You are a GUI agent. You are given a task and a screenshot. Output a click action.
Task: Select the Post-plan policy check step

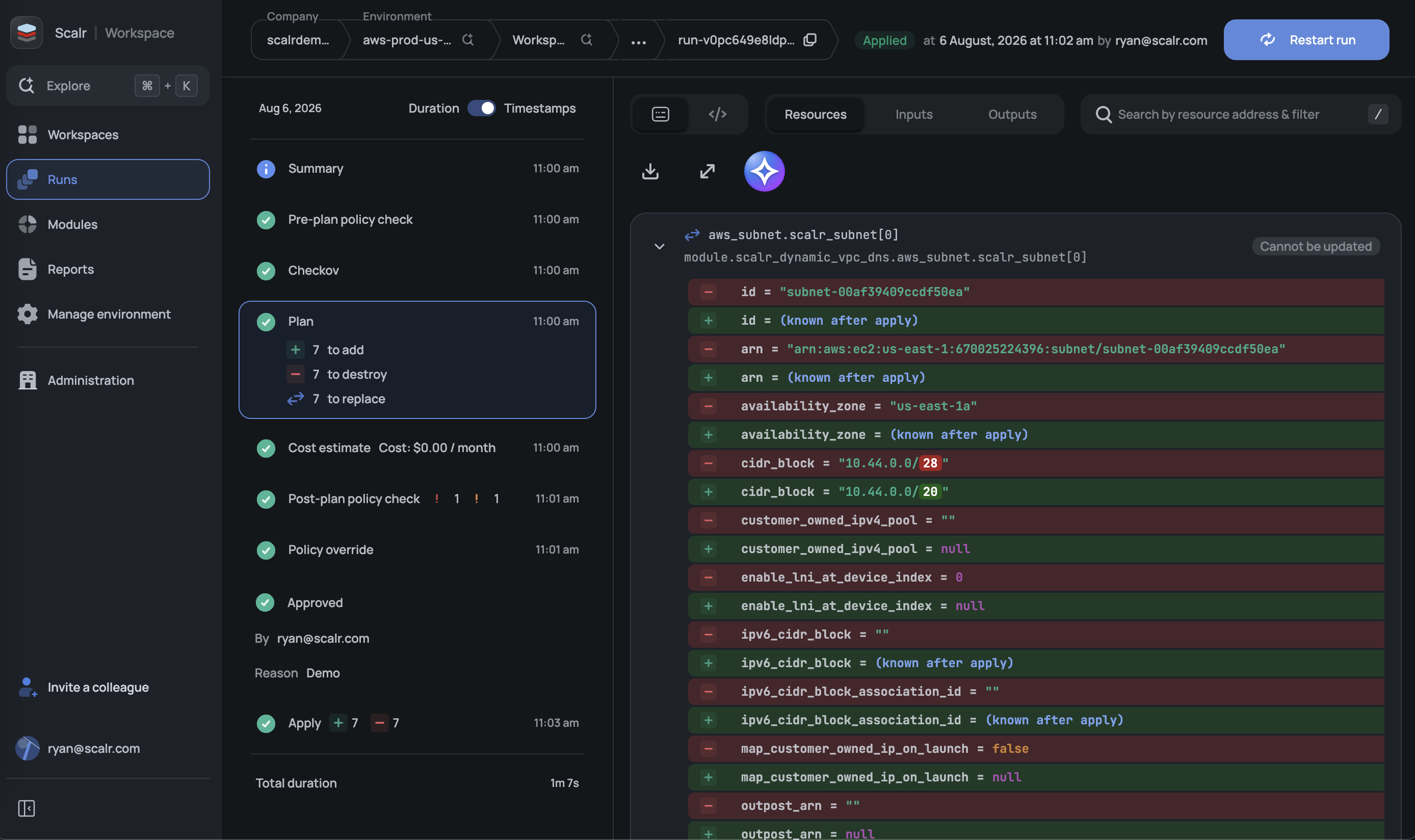click(417, 498)
